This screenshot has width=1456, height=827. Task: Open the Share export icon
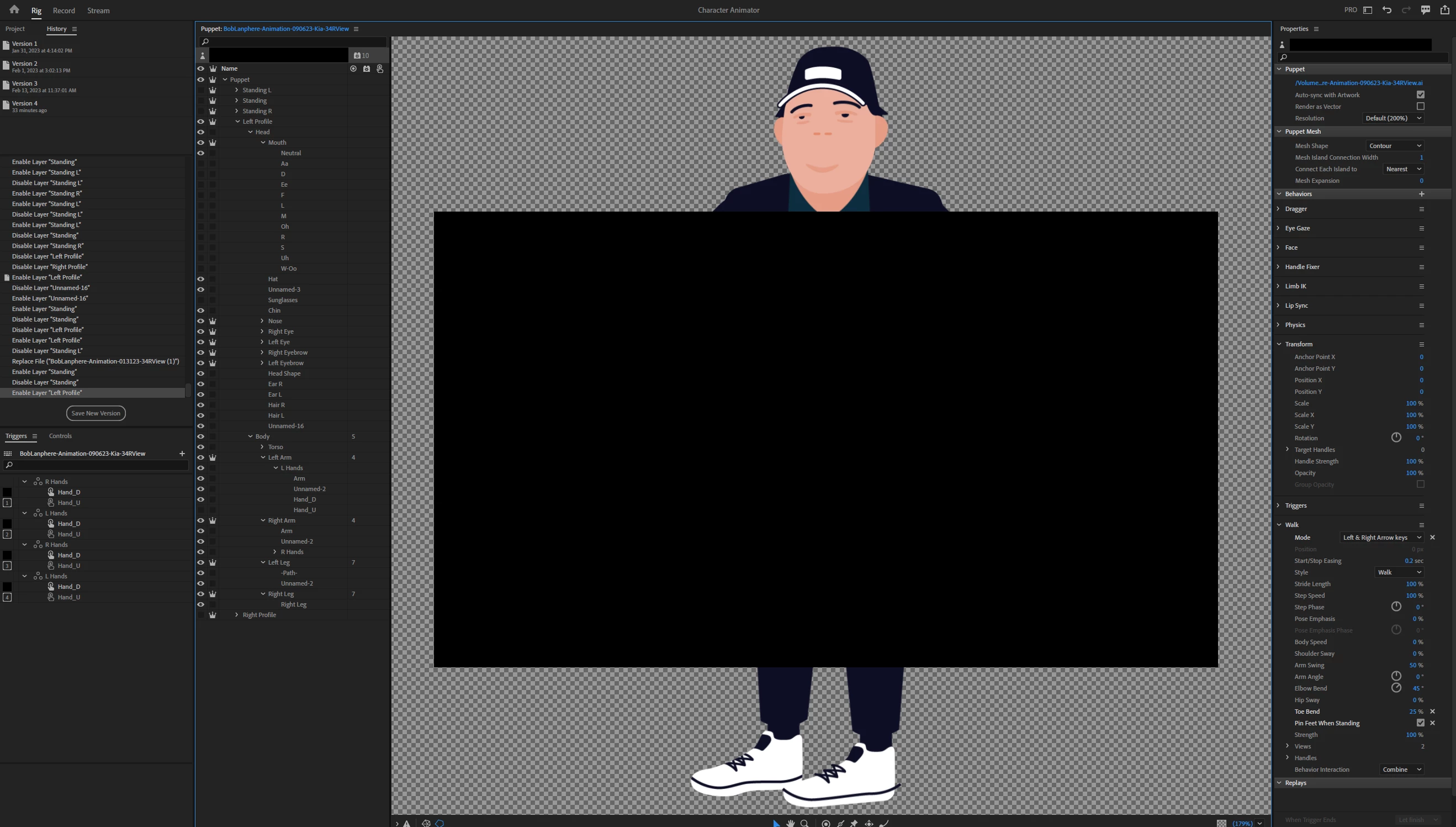tap(1444, 9)
